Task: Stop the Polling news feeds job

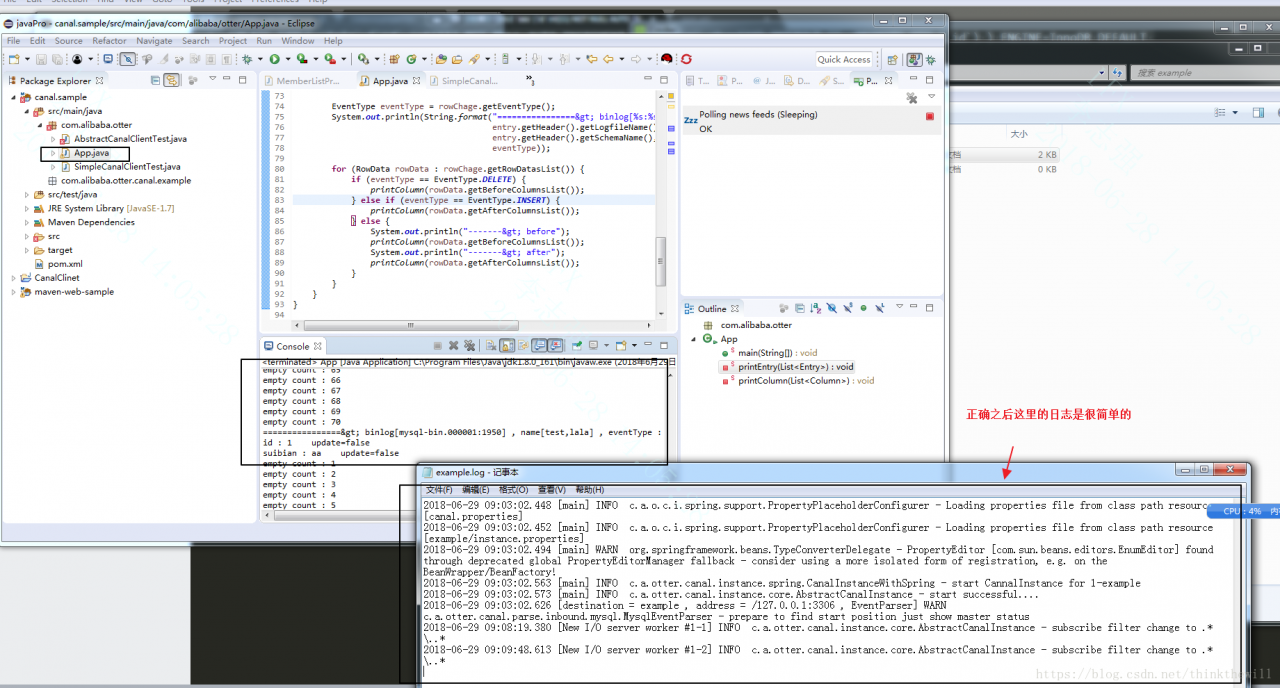Action: tap(930, 116)
